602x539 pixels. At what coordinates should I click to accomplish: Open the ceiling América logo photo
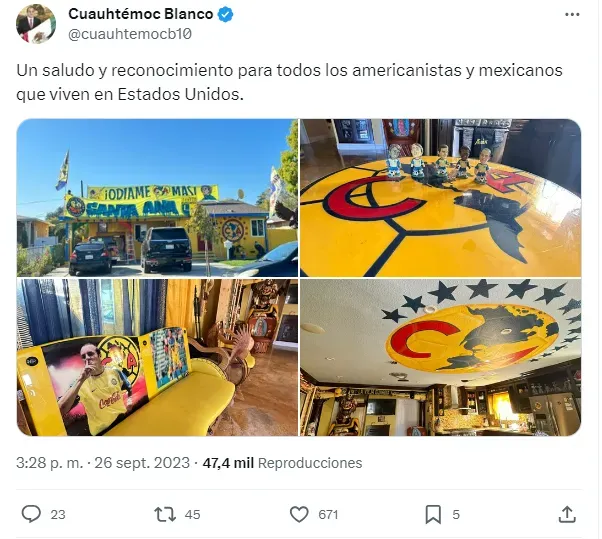click(440, 357)
